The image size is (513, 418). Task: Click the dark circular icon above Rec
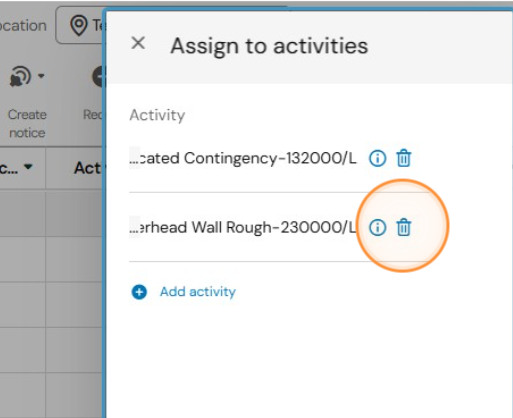tap(98, 76)
